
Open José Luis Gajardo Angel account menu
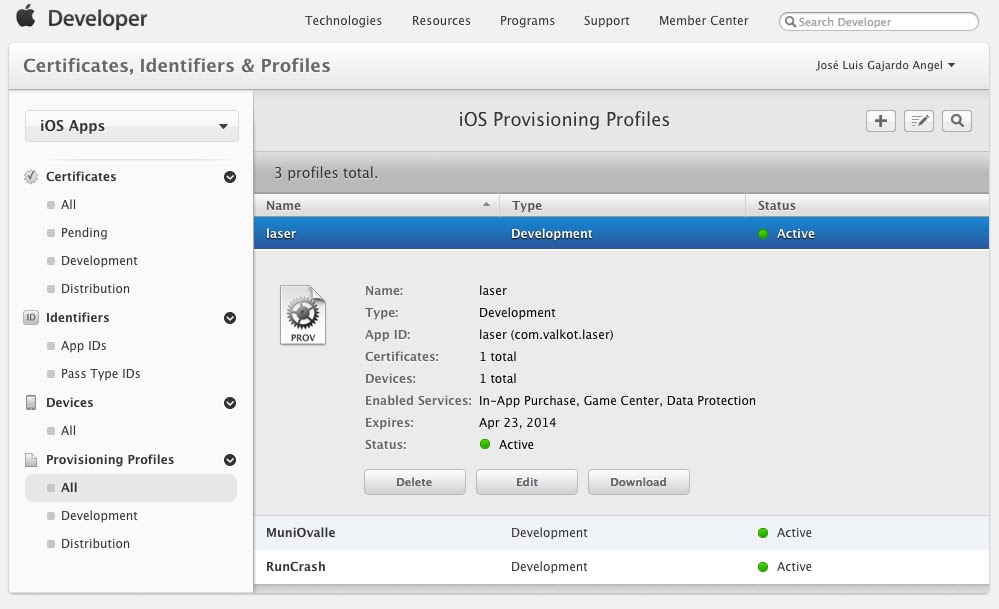885,65
